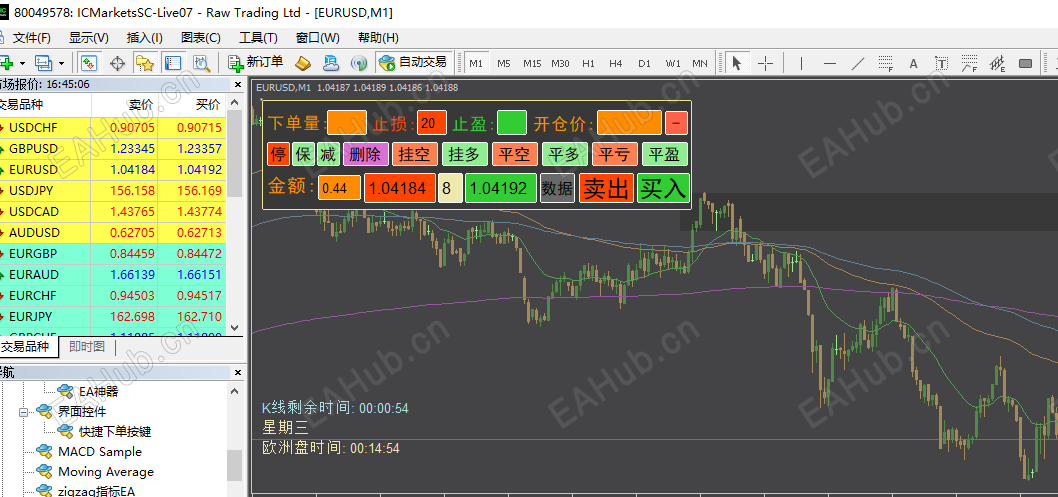Select the trendline drawing tool
1058x497 pixels.
(x=858, y=63)
